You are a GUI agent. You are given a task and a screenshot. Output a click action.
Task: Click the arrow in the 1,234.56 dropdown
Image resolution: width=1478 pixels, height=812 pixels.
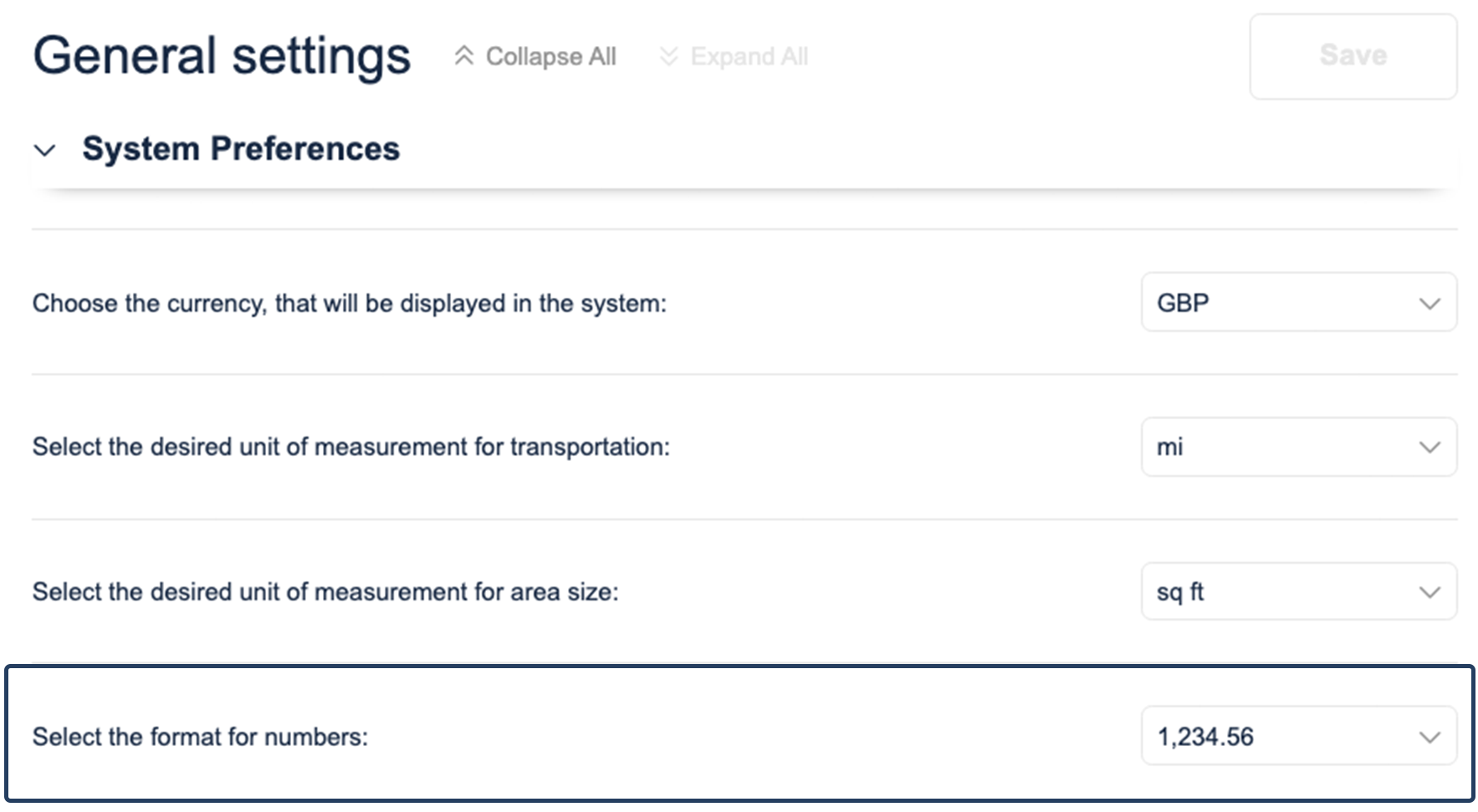click(1429, 738)
